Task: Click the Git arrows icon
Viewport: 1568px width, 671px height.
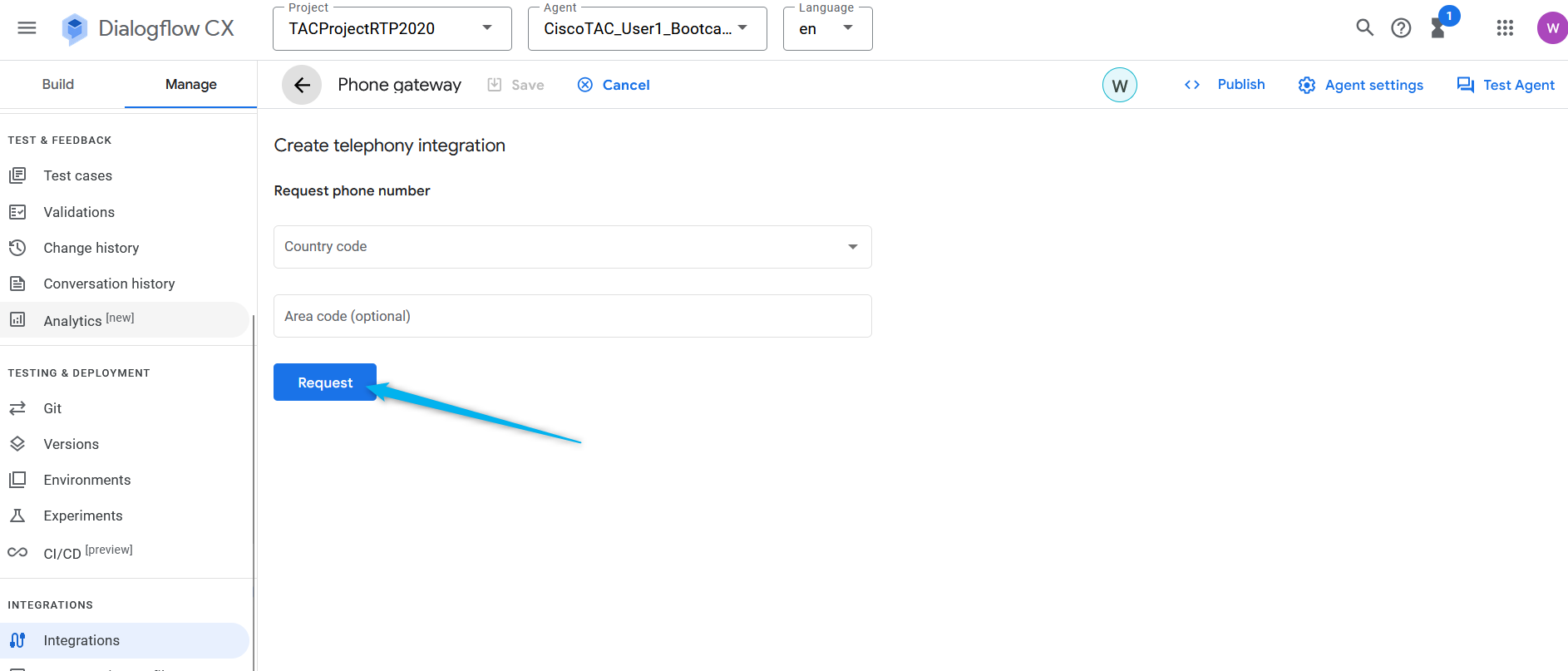Action: (x=17, y=408)
